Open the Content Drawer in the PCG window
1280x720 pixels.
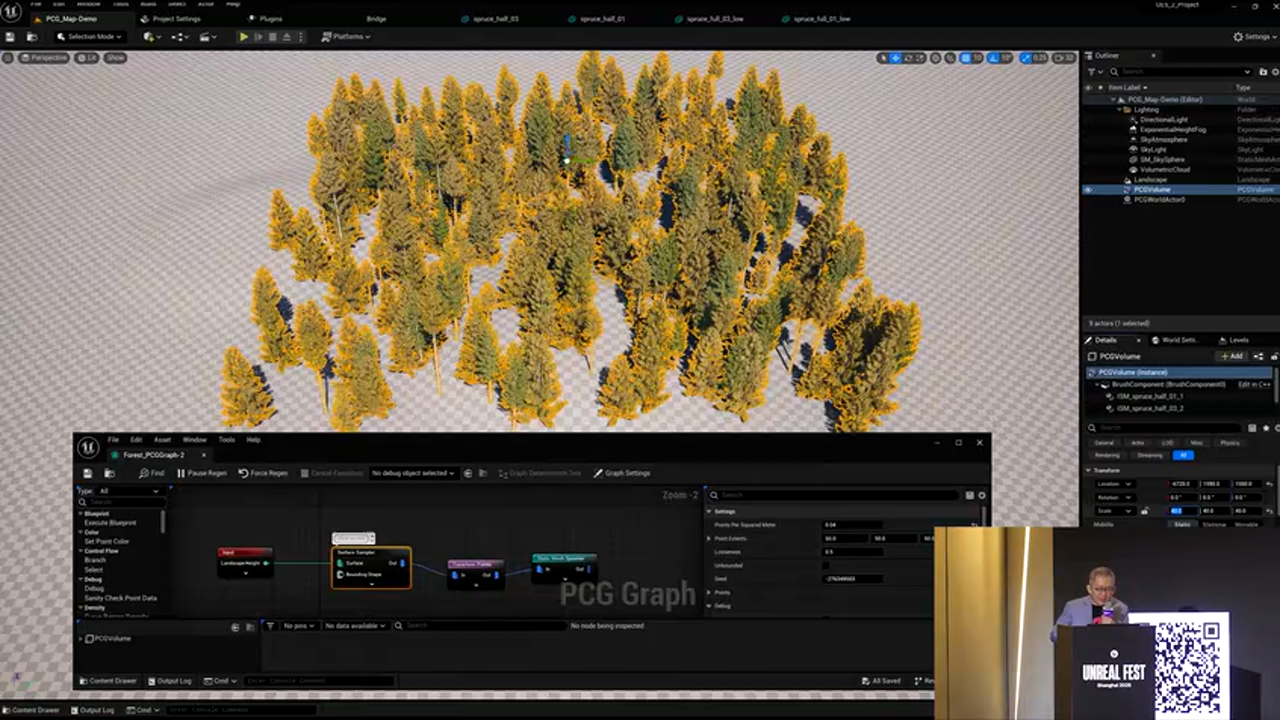[108, 681]
